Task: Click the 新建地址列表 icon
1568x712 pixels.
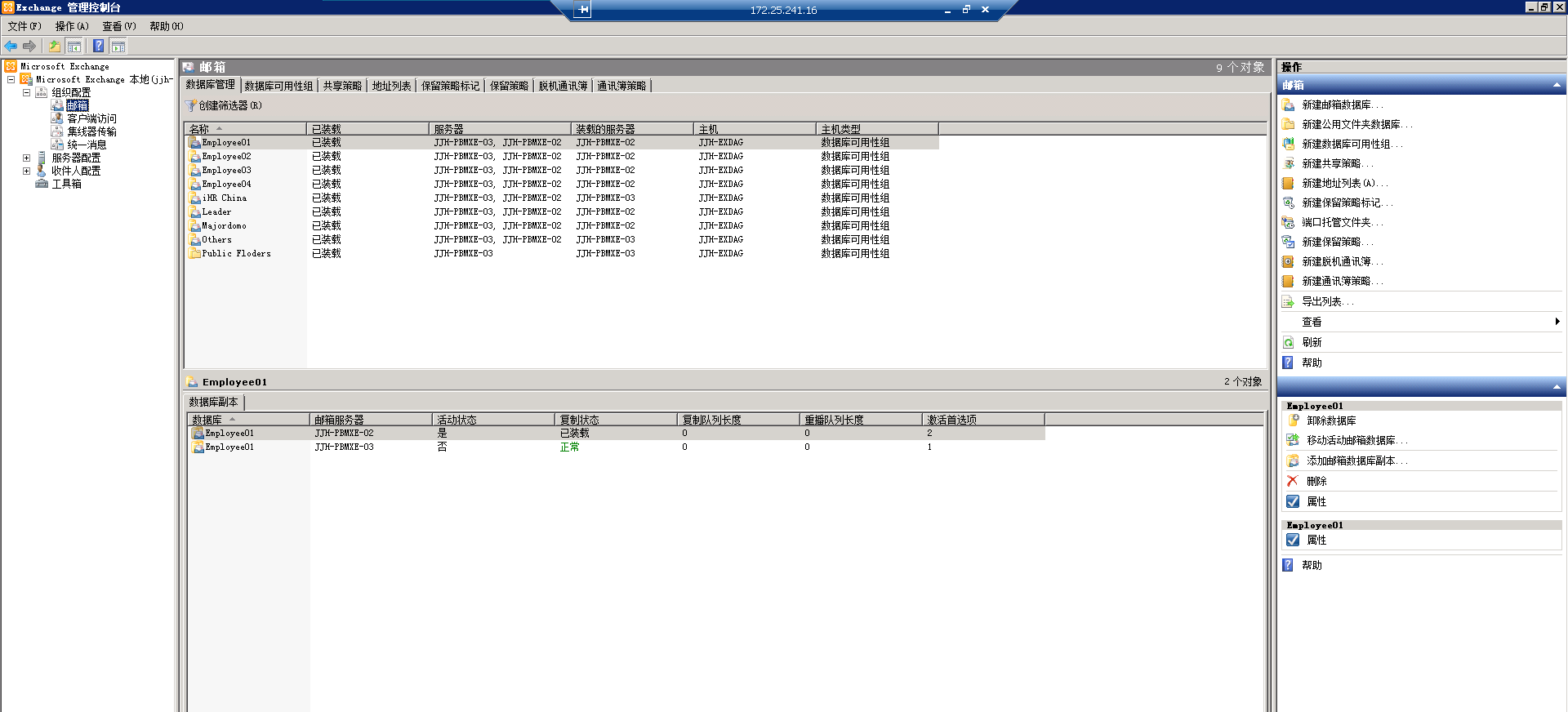Action: click(x=1289, y=184)
